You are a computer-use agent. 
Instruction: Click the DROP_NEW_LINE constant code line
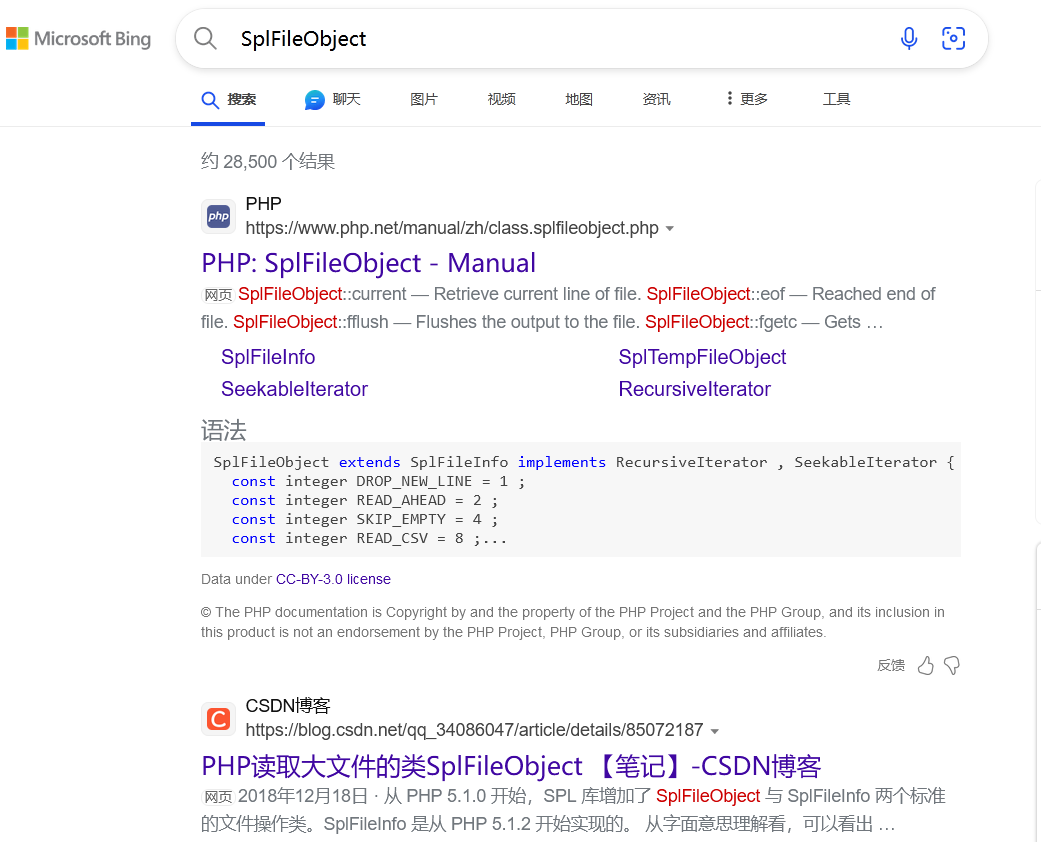pos(378,481)
